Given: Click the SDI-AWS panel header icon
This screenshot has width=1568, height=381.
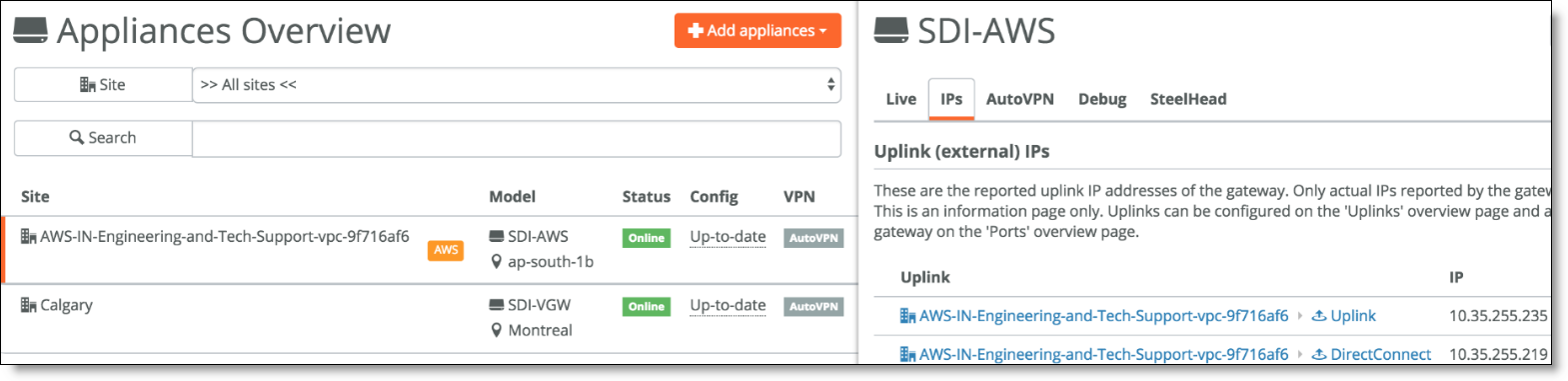Looking at the screenshot, I should pos(891,31).
